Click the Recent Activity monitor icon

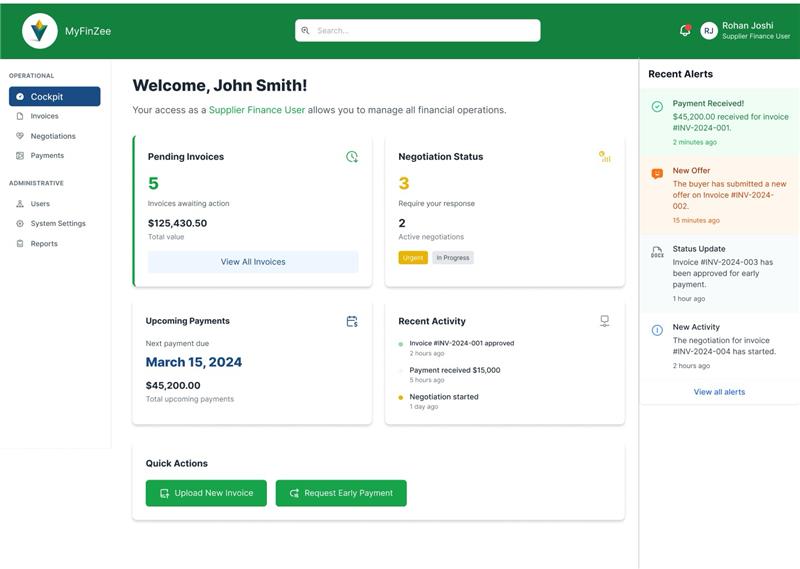(x=604, y=321)
